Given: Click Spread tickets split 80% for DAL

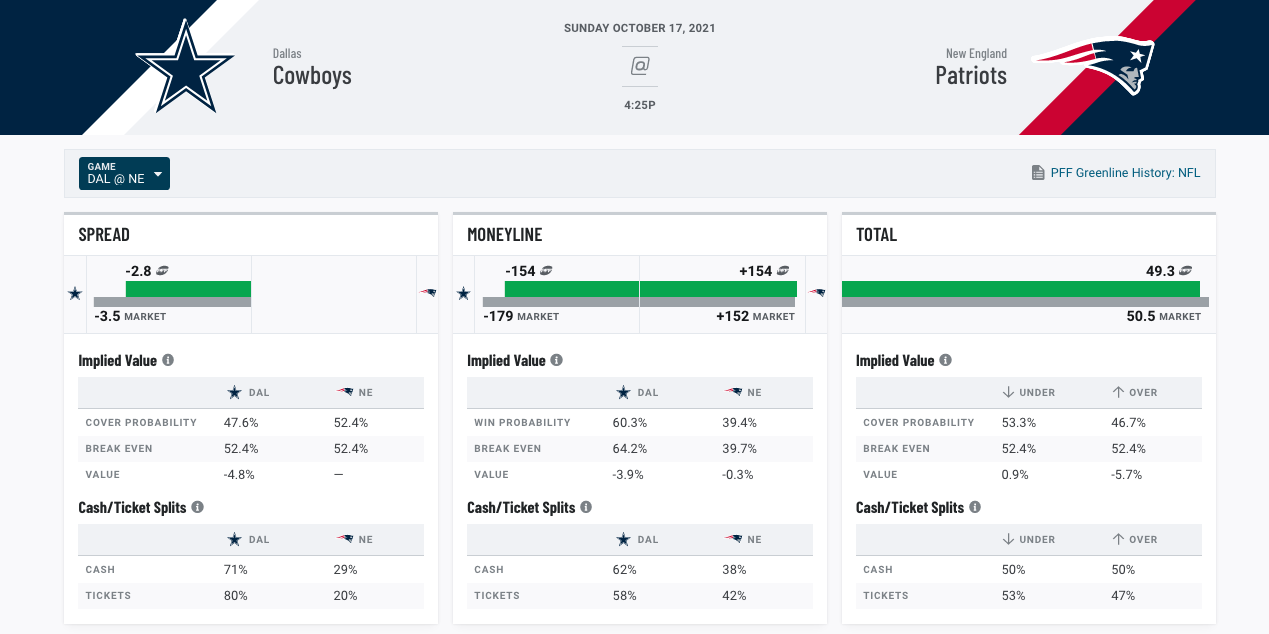Looking at the screenshot, I should pyautogui.click(x=237, y=595).
